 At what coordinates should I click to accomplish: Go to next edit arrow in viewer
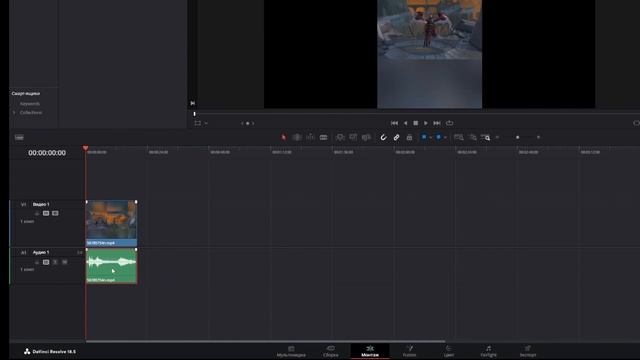253,123
